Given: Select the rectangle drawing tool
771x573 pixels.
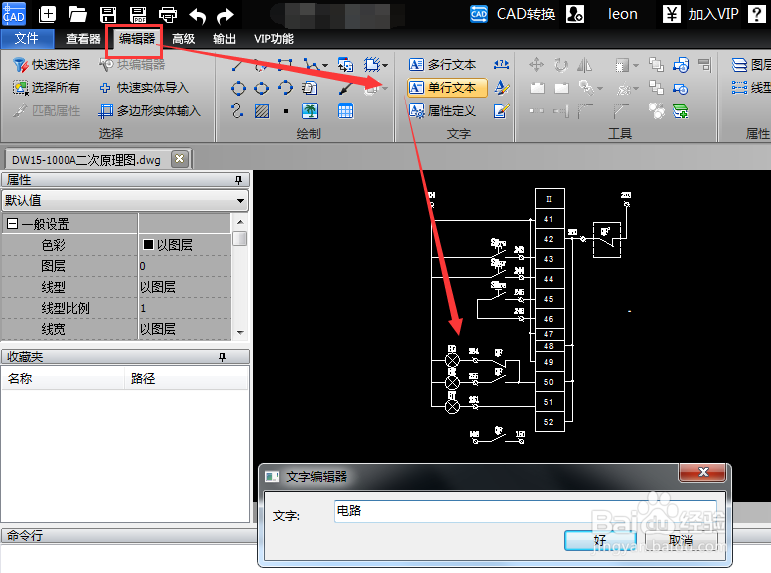Looking at the screenshot, I should point(285,64).
